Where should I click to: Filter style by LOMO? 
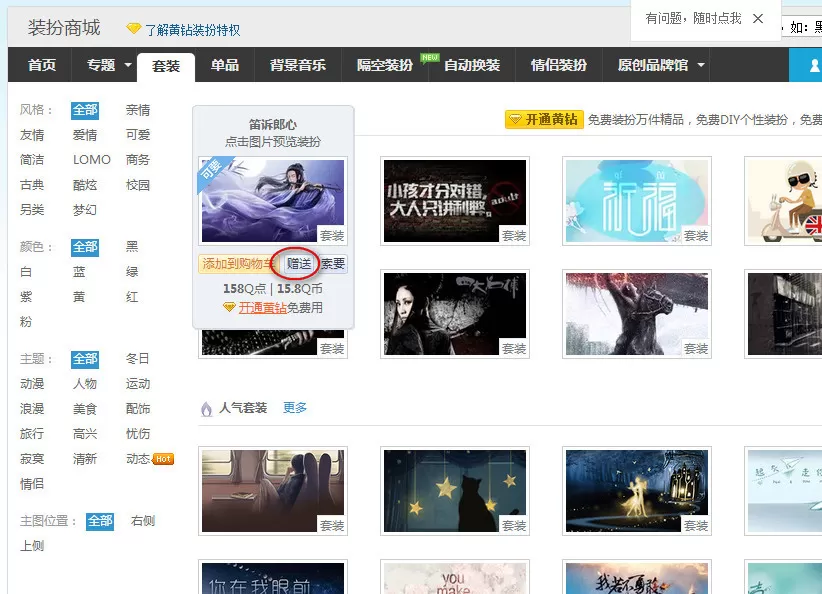tap(92, 160)
